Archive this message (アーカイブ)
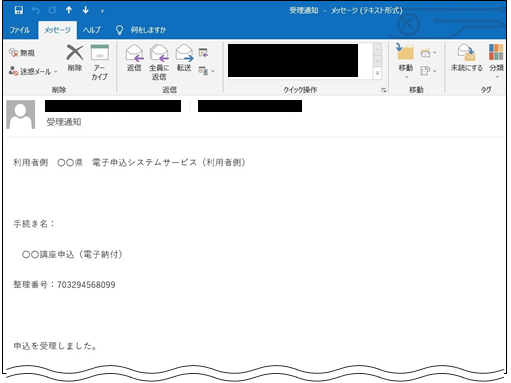This screenshot has height=383, width=511. [x=100, y=63]
